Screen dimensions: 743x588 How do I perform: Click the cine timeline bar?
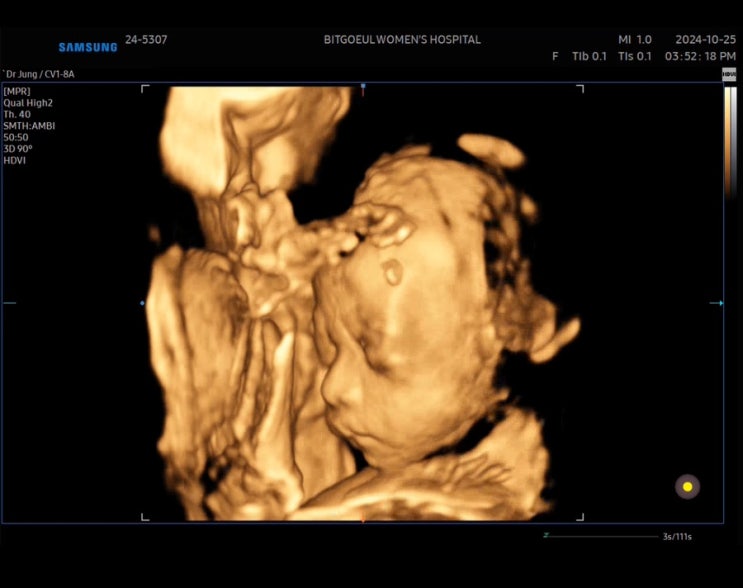[x=601, y=537]
